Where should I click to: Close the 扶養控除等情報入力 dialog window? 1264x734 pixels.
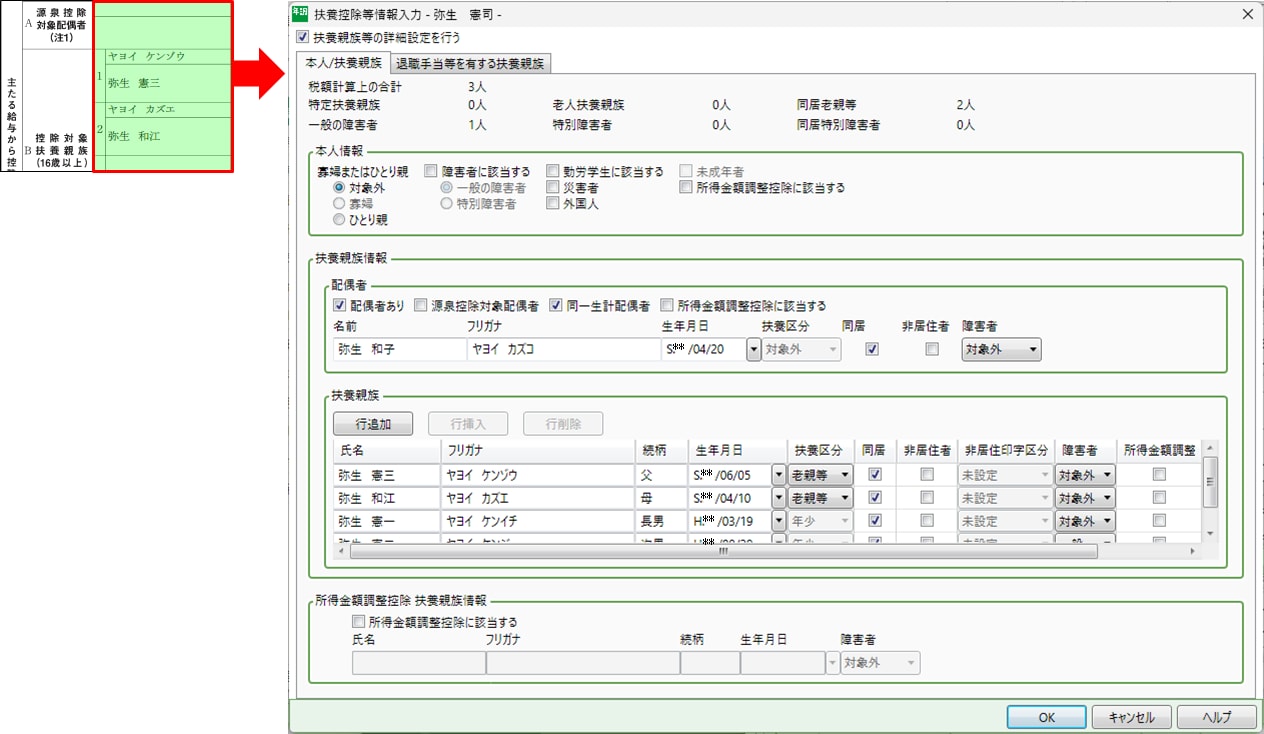(1246, 14)
